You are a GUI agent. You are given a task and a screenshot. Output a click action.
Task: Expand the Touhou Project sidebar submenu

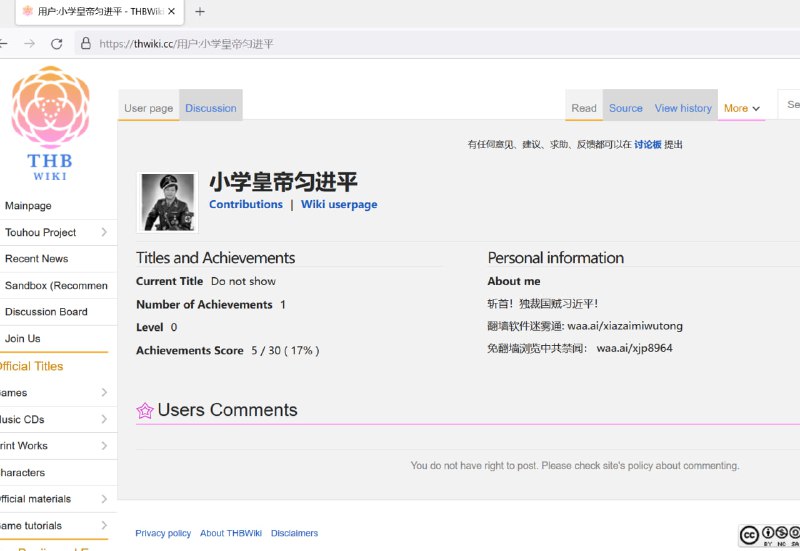[x=104, y=232]
